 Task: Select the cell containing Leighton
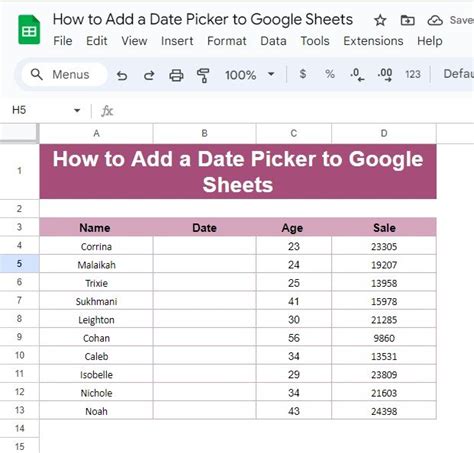(96, 319)
